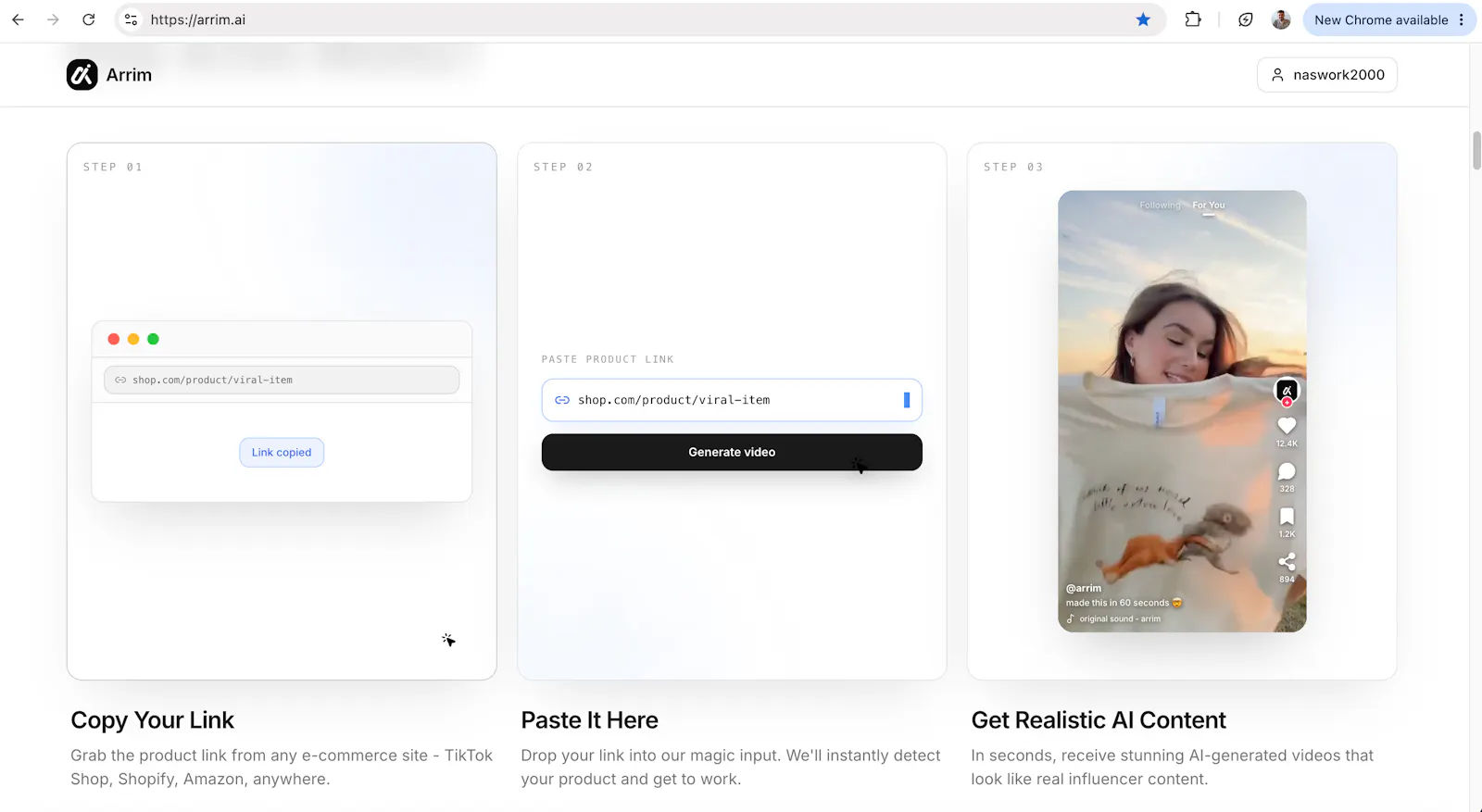Image resolution: width=1482 pixels, height=812 pixels.
Task: Click the Step 01 mock URL bar
Action: click(x=282, y=380)
